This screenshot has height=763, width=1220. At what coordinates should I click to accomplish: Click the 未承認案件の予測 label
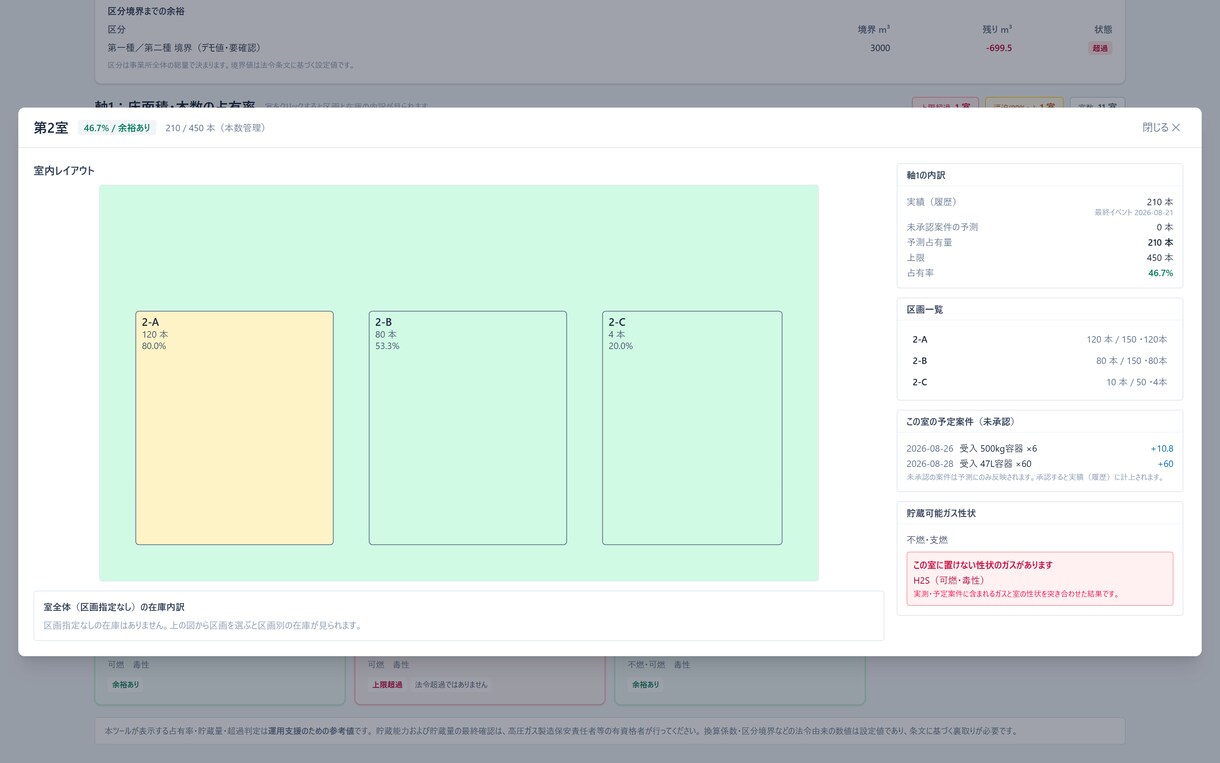[x=943, y=227]
